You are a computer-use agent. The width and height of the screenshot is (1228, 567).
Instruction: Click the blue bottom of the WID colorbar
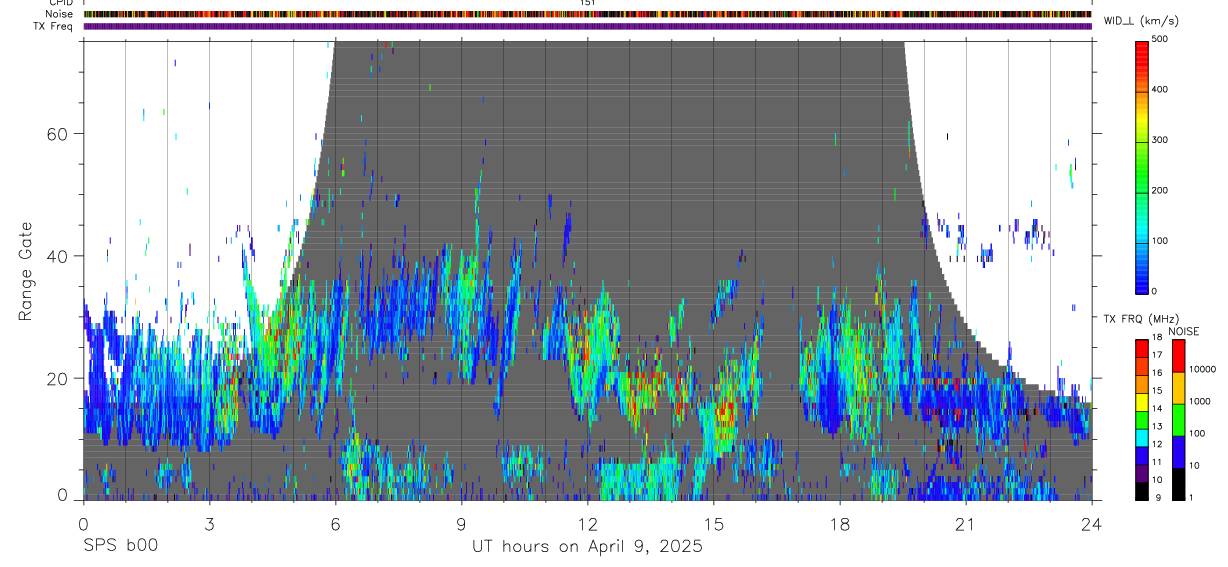coord(1141,280)
